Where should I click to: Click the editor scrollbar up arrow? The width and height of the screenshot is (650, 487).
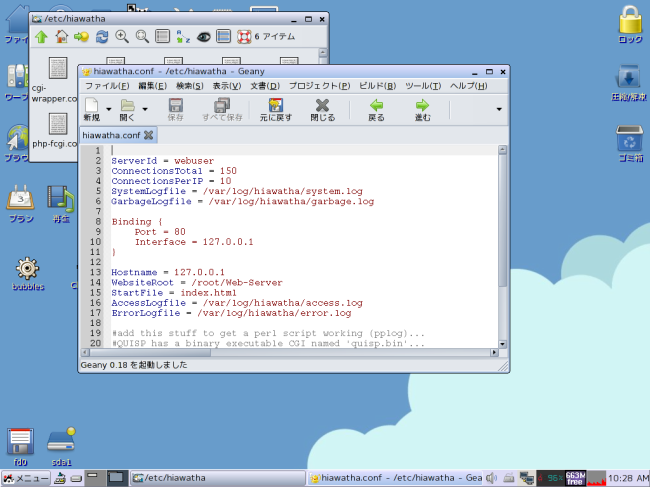pos(502,150)
